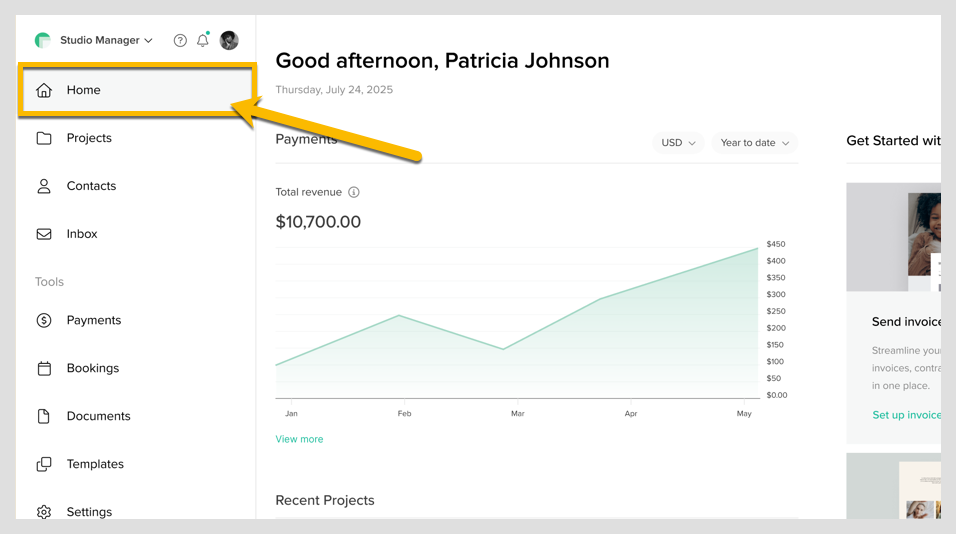
Task: Click the Home house icon
Action: coord(44,90)
